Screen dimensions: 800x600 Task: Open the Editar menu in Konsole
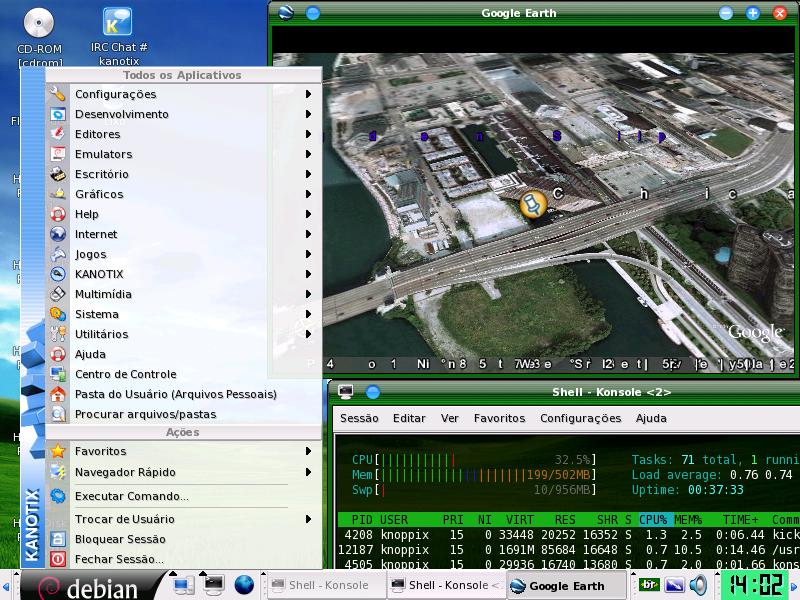click(409, 418)
